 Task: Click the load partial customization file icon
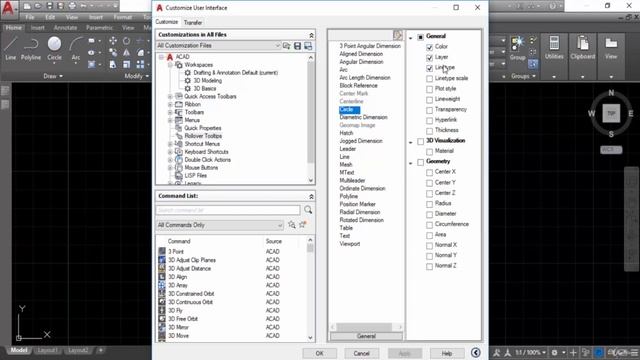[287, 46]
